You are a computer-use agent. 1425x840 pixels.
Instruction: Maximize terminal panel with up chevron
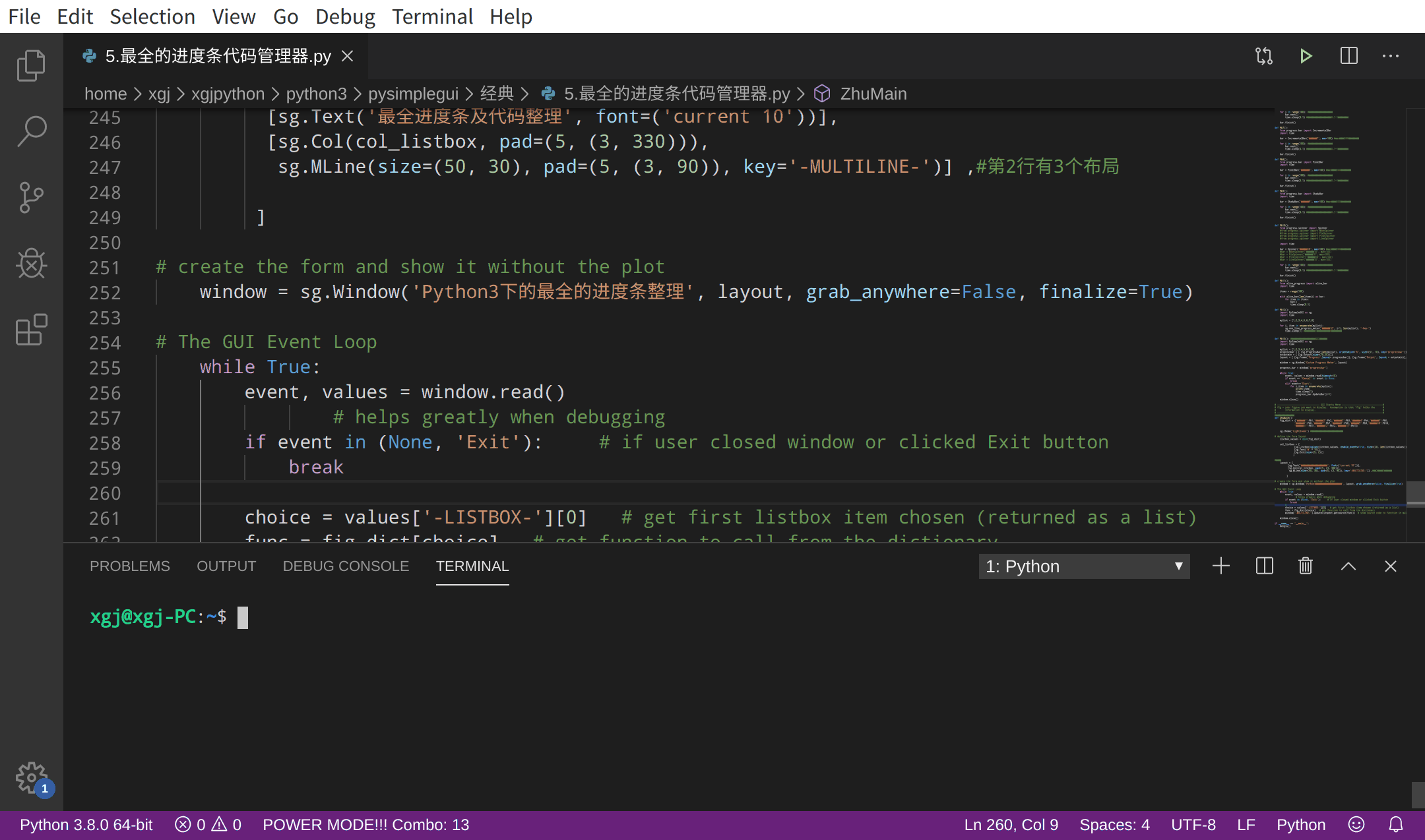click(x=1348, y=566)
